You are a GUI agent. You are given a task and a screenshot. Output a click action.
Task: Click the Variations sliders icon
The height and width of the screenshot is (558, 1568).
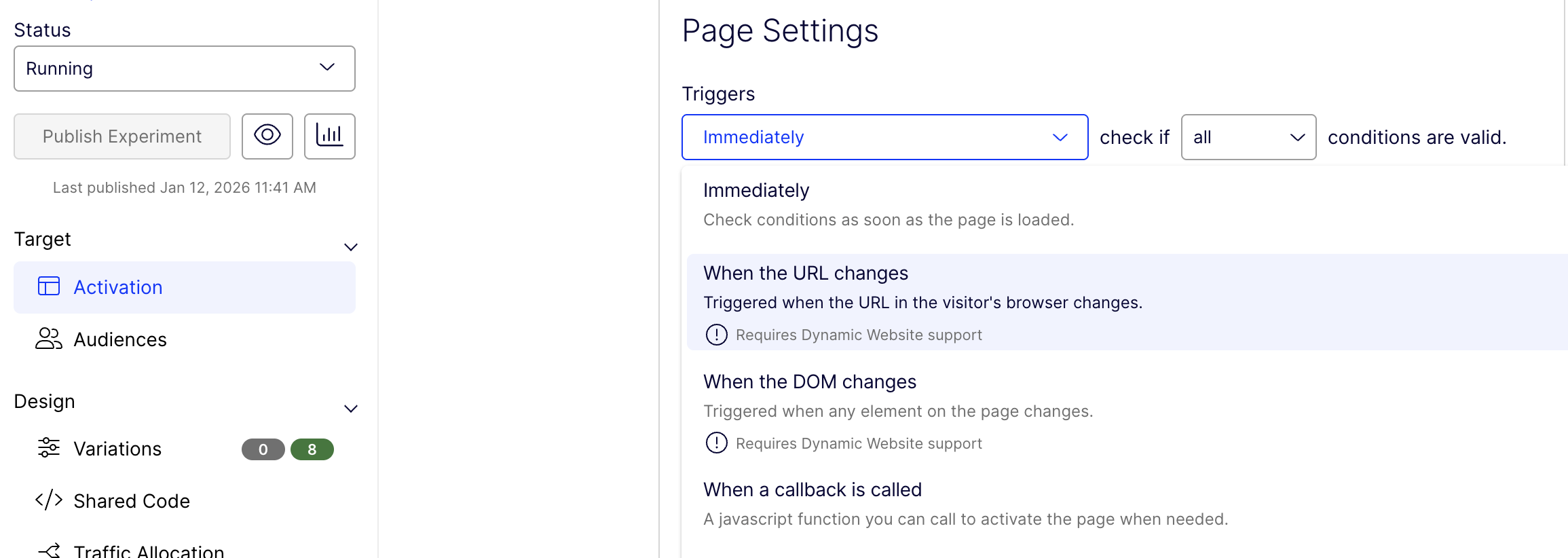point(49,448)
